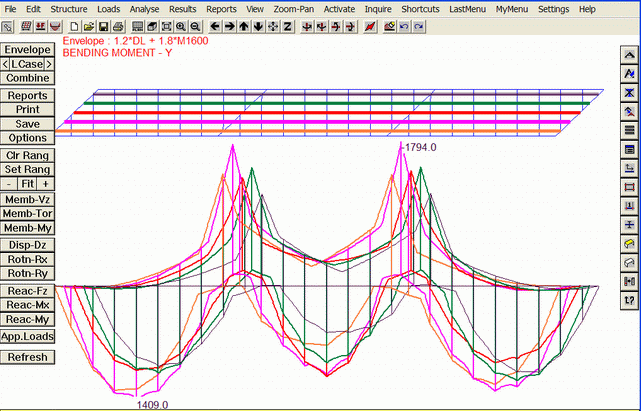Click the undo icon in toolbar
641x411 pixels.
coord(404,27)
